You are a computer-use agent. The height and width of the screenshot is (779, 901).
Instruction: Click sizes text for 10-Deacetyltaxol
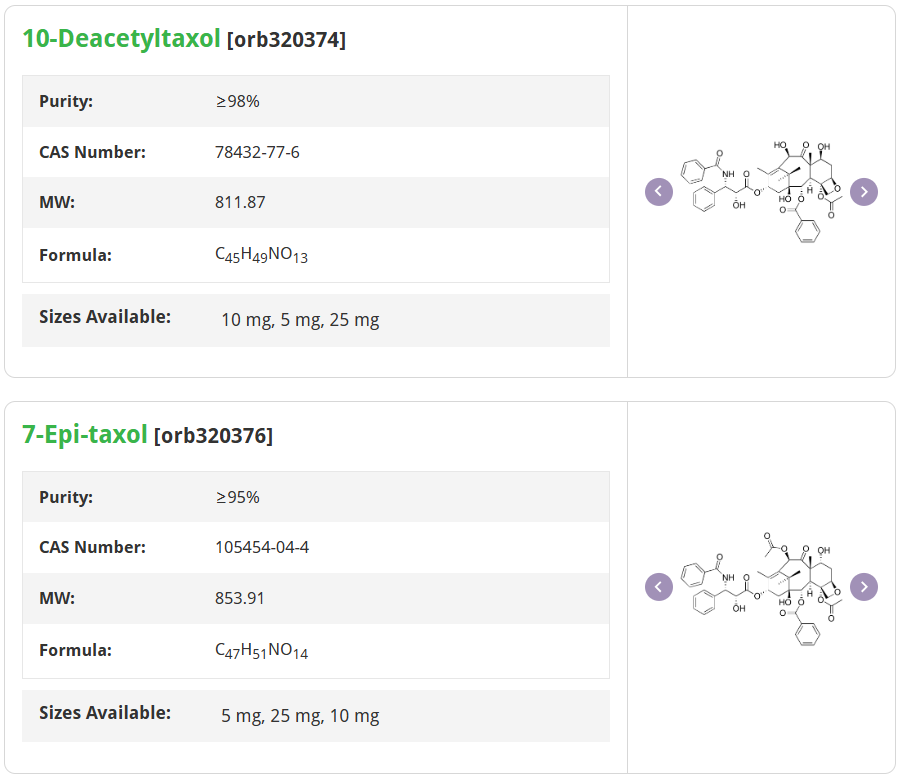(x=300, y=320)
